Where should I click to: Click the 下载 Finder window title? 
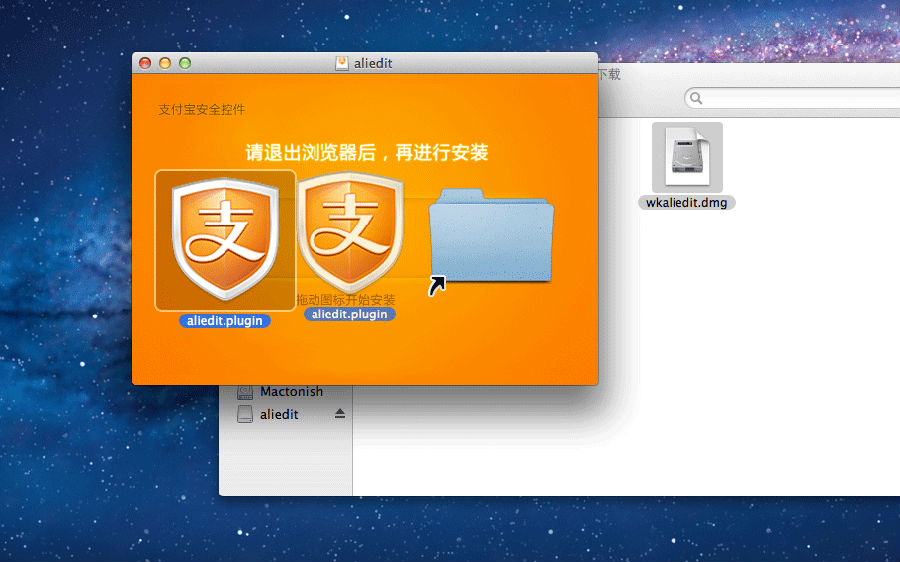(609, 74)
